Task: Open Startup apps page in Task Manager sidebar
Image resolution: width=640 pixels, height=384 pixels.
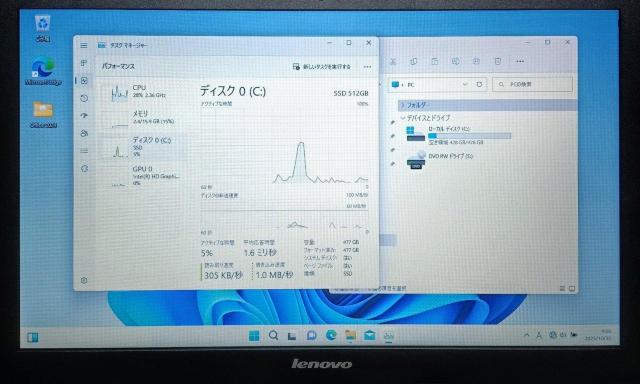Action: coord(84,115)
